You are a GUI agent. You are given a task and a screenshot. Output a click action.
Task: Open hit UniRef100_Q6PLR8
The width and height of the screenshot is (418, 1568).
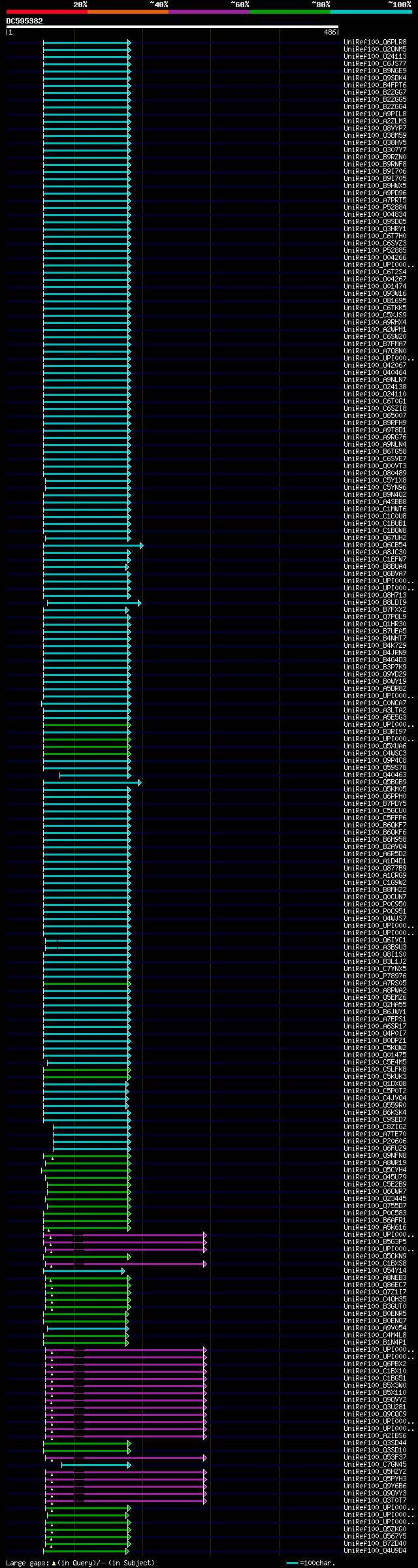375,42
